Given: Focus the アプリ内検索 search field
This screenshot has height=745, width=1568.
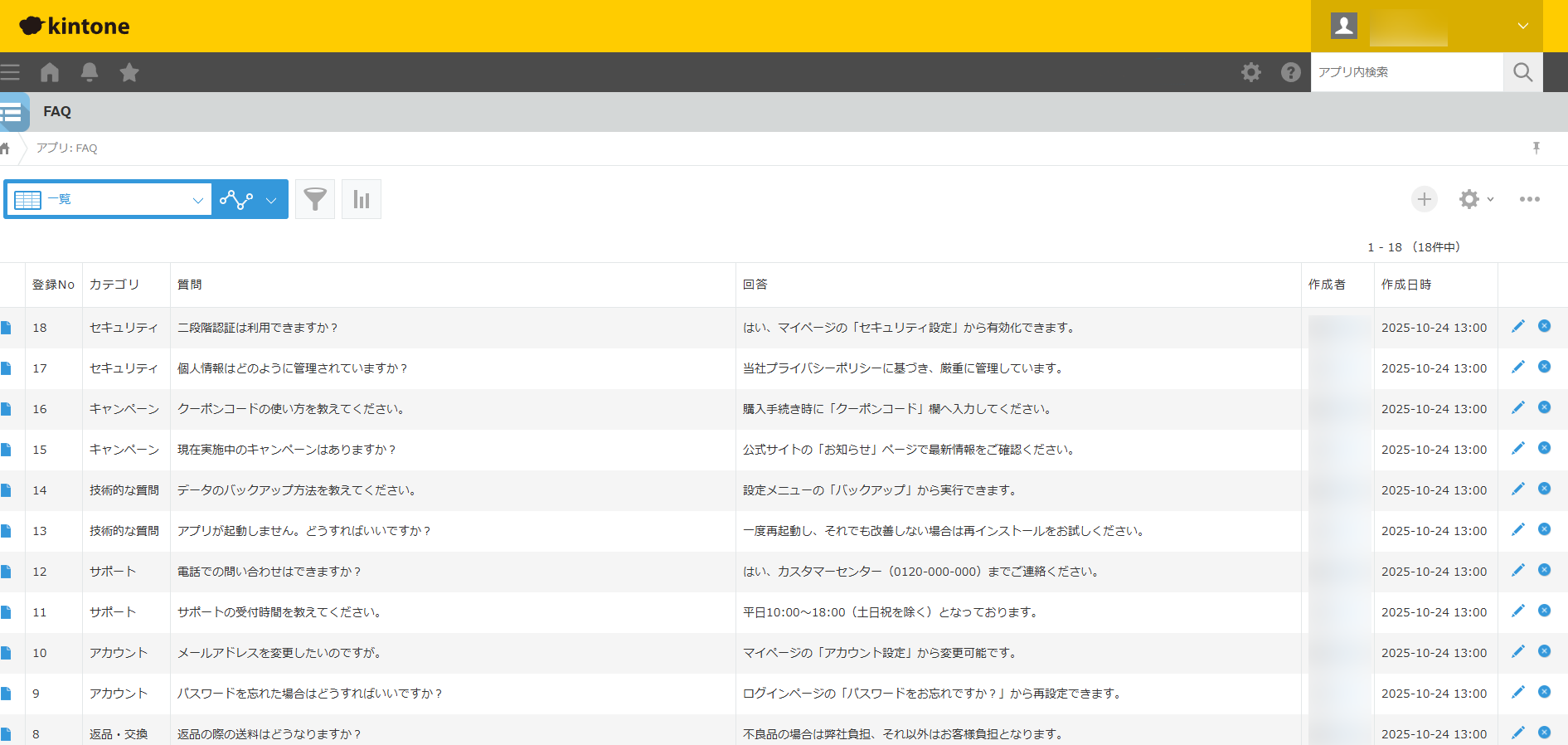Looking at the screenshot, I should [x=1406, y=72].
